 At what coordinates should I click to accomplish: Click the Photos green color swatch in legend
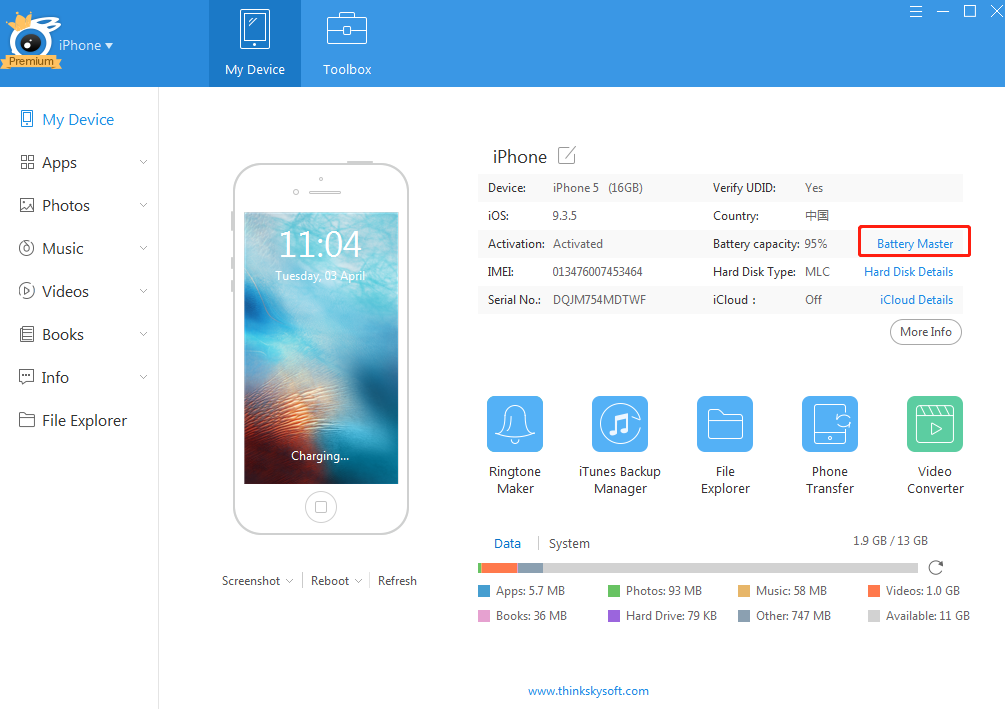(614, 591)
